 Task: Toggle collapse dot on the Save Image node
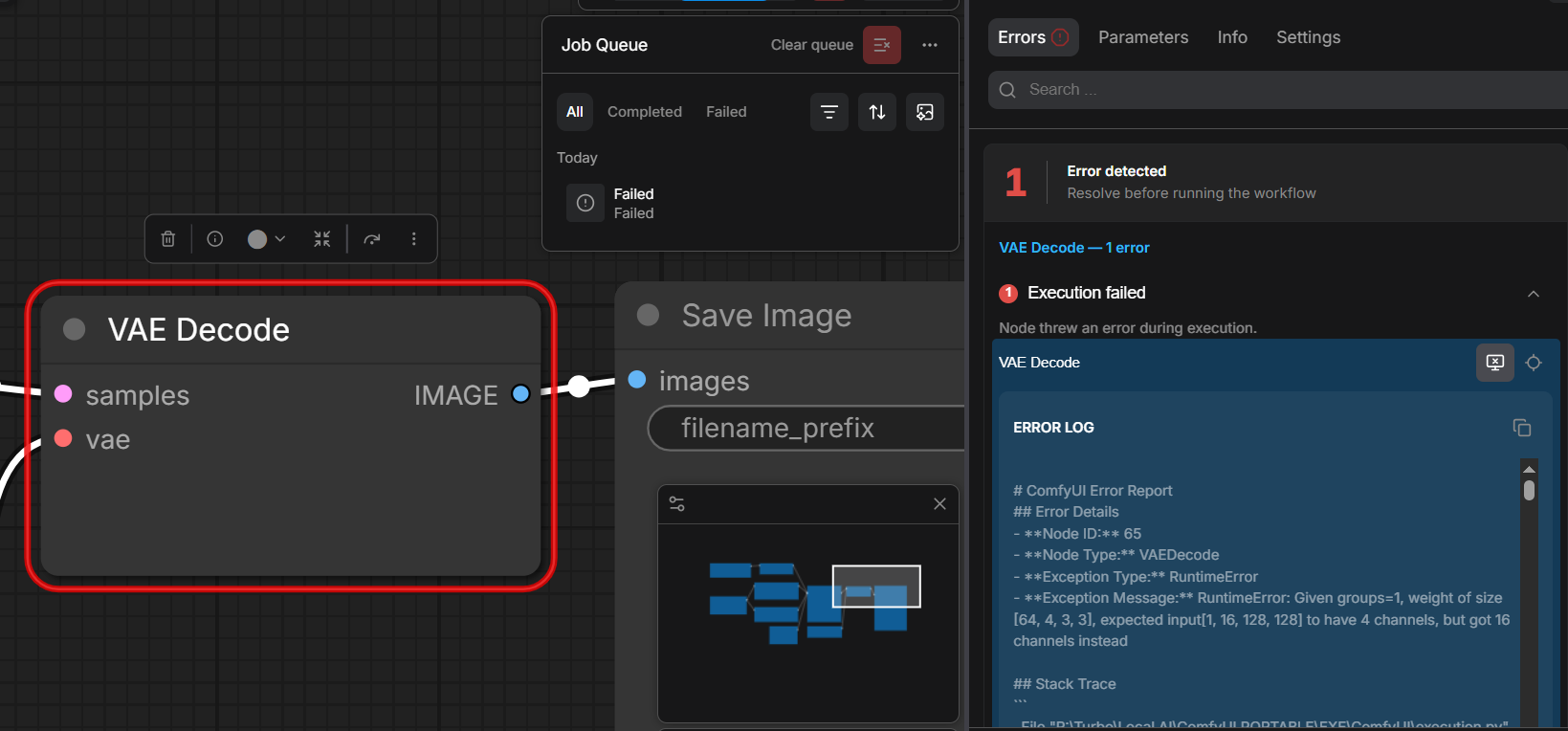coord(648,315)
